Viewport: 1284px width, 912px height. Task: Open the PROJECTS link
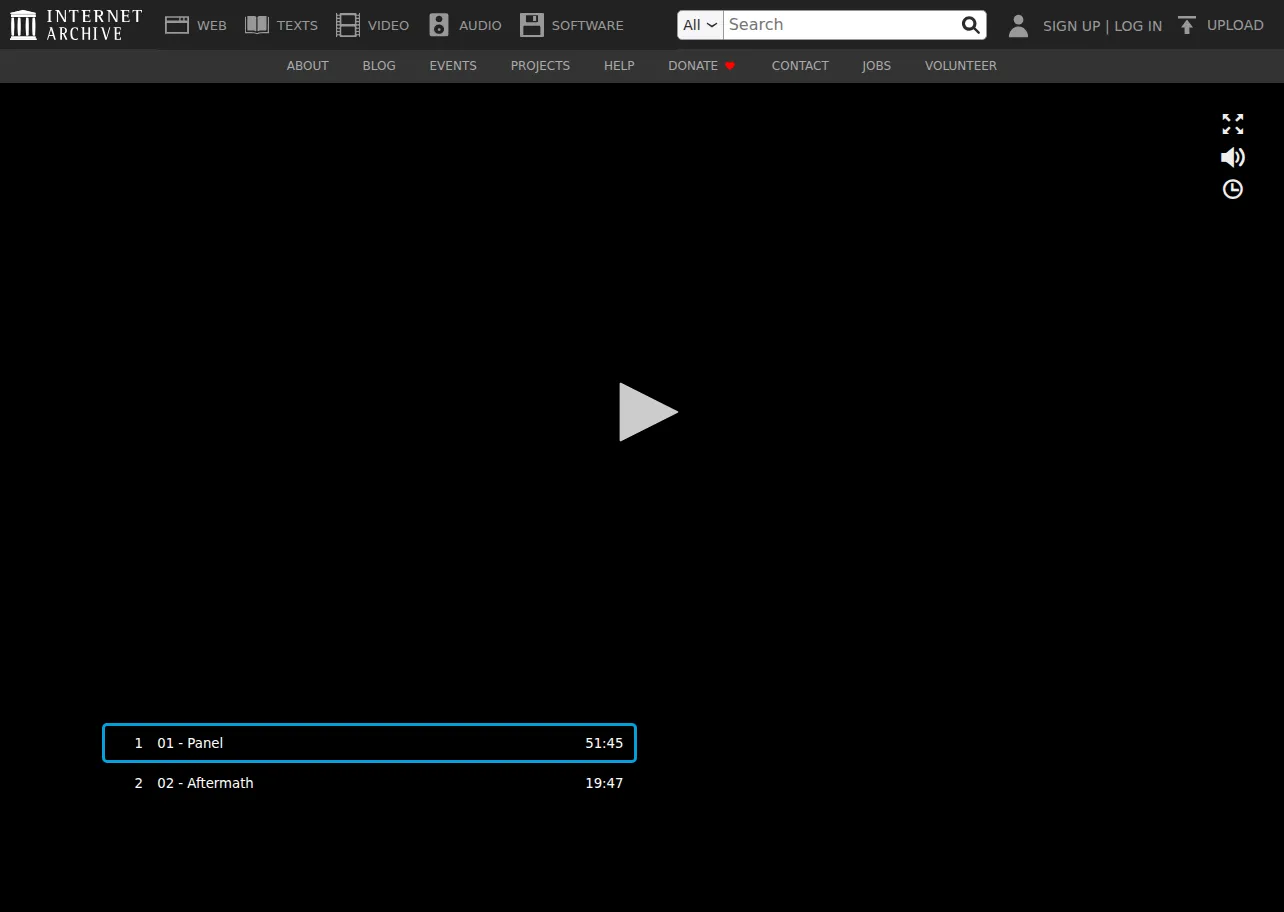tap(540, 66)
